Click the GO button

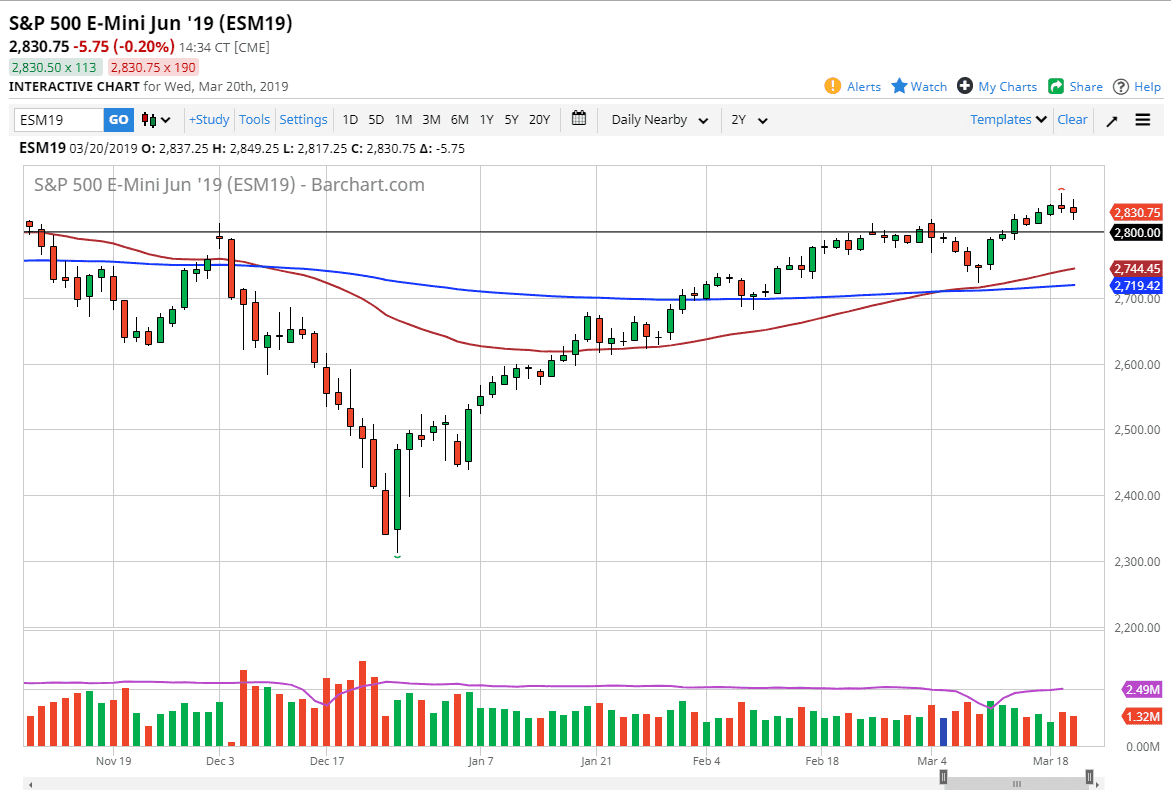[118, 119]
